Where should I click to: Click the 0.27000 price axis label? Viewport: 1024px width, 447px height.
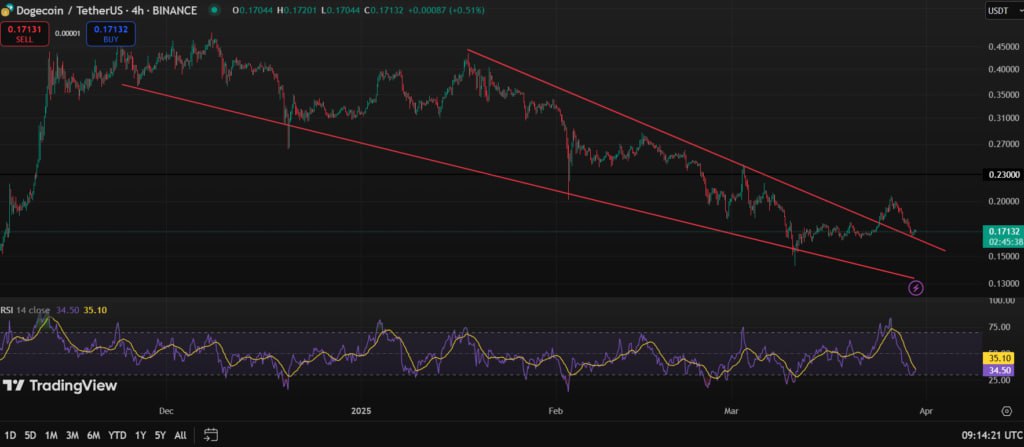(1002, 144)
